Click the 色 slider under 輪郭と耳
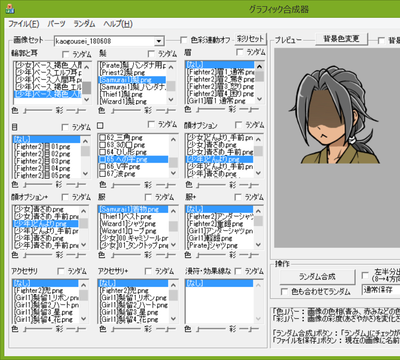The height and width of the screenshot is (360, 400). pos(37,110)
